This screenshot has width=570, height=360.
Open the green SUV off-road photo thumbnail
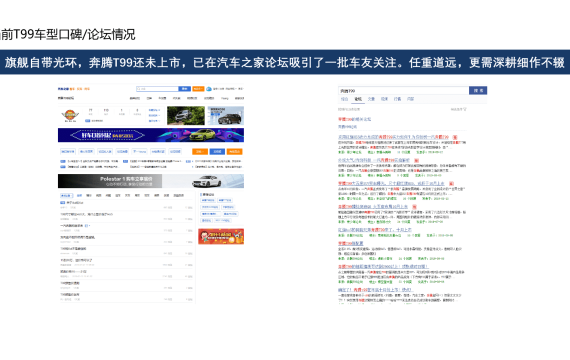186,116
